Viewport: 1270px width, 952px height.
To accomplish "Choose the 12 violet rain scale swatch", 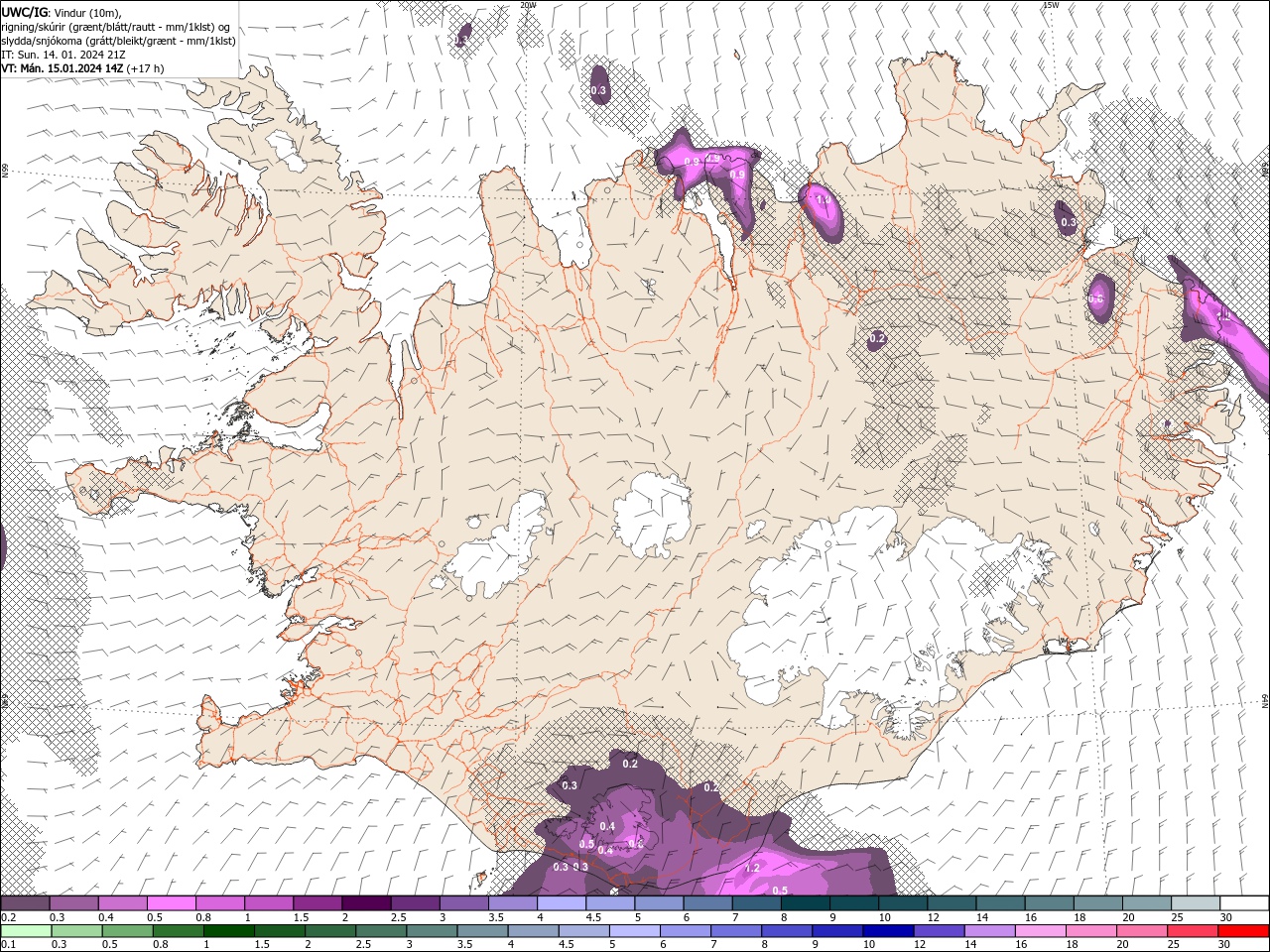I will point(939,931).
